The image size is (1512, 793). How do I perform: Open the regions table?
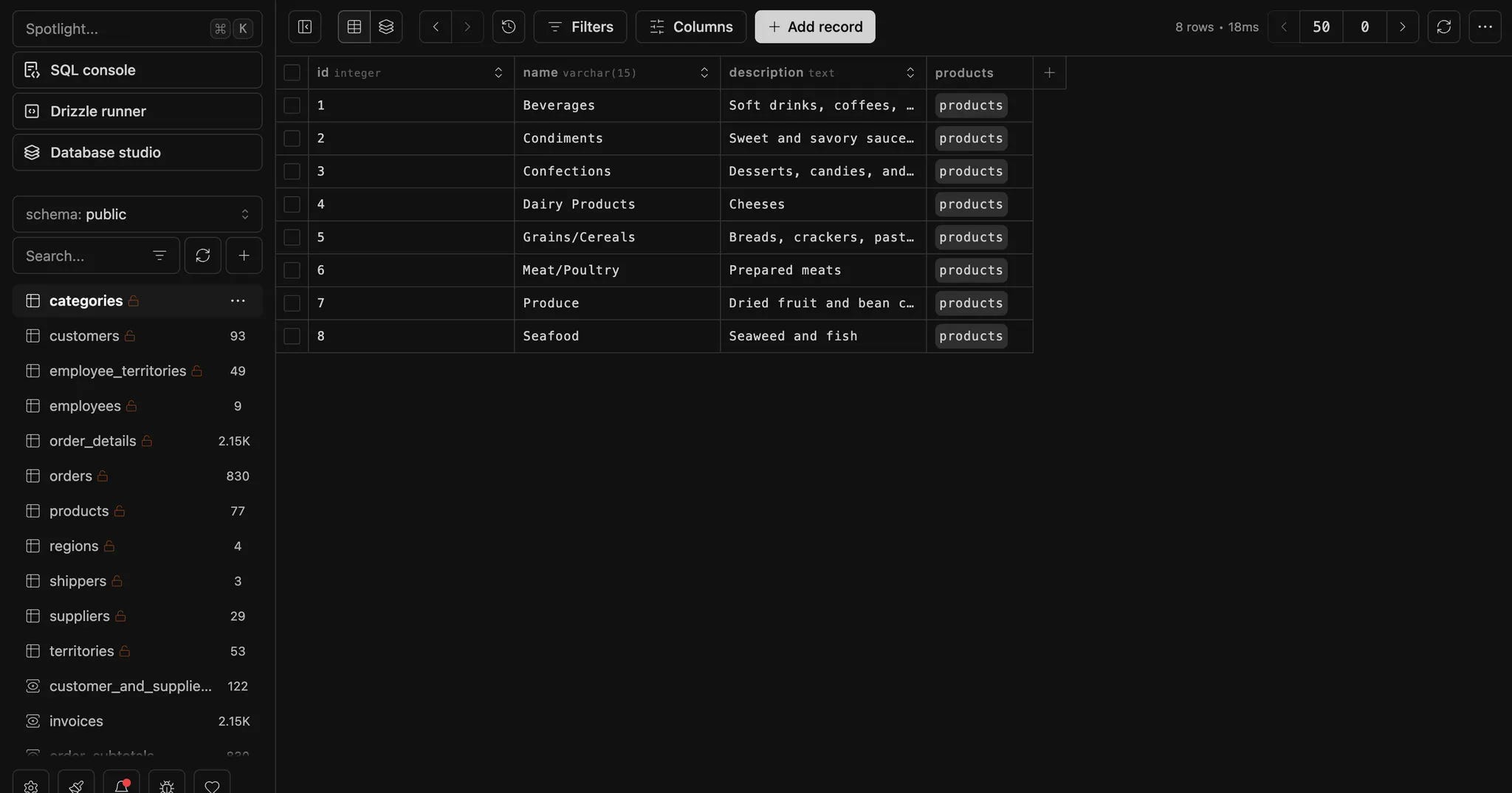point(137,546)
